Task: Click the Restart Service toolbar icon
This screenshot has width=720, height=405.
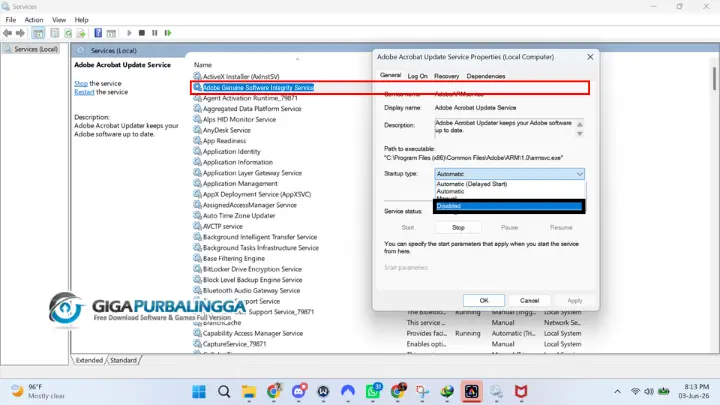Action: pos(168,33)
